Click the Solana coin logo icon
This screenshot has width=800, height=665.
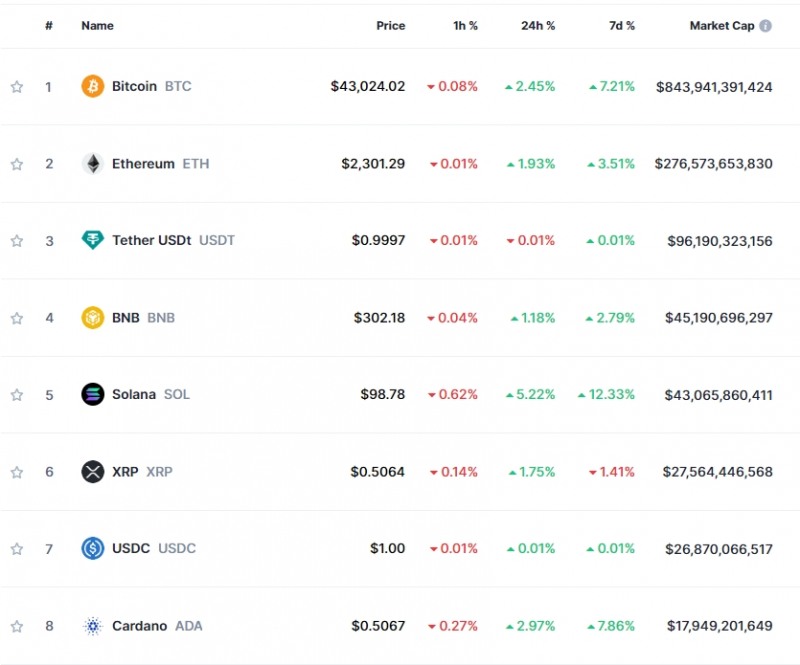(93, 394)
